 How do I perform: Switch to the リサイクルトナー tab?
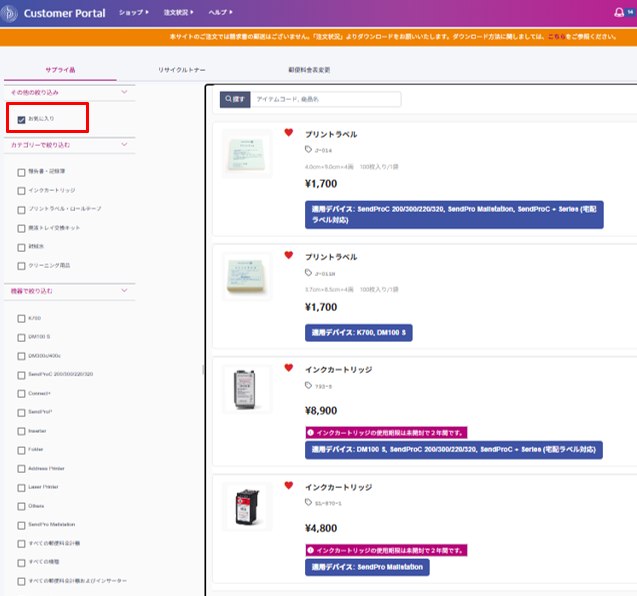click(x=181, y=70)
